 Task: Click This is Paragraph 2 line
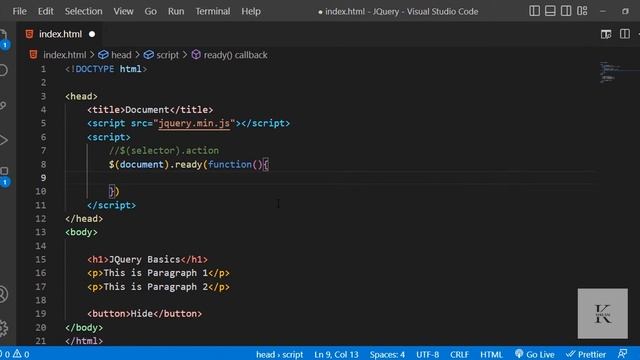point(158,287)
